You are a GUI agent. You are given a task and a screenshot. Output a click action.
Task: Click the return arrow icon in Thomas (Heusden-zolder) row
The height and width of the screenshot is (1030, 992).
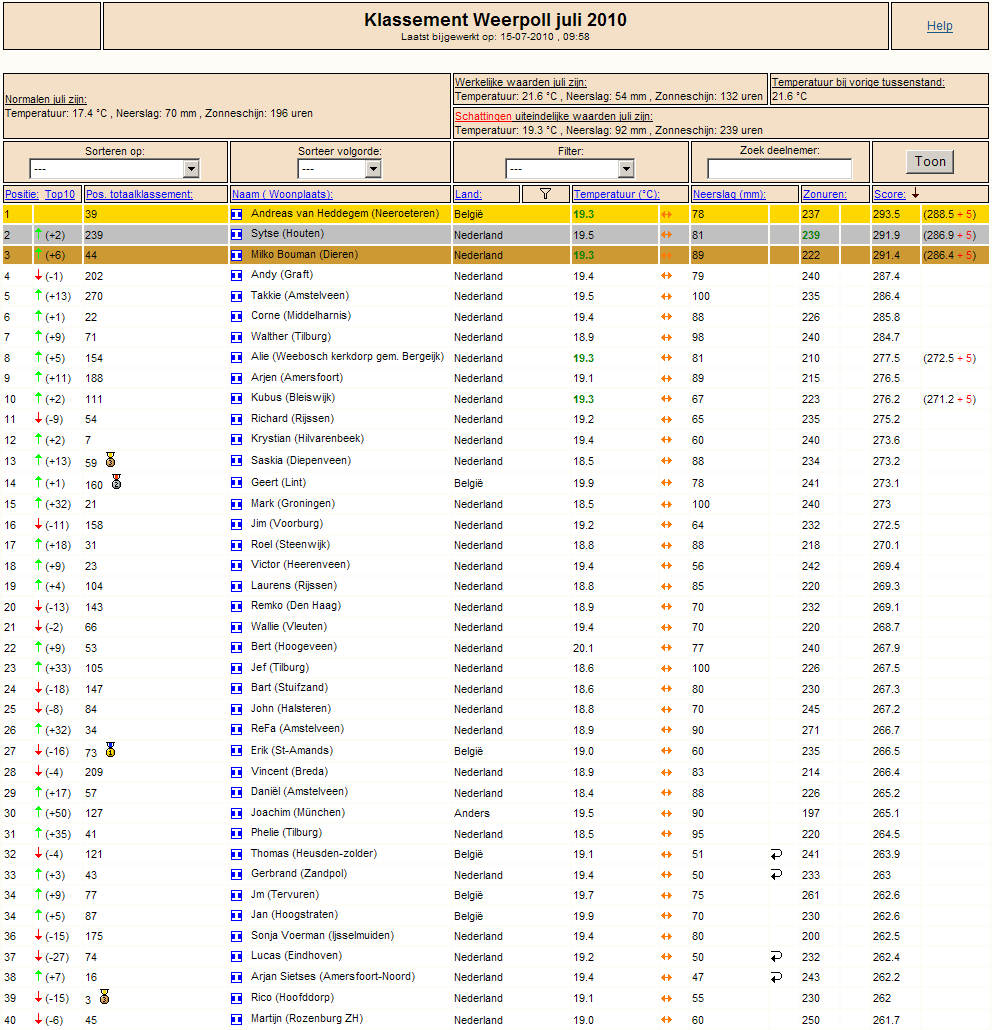click(776, 854)
